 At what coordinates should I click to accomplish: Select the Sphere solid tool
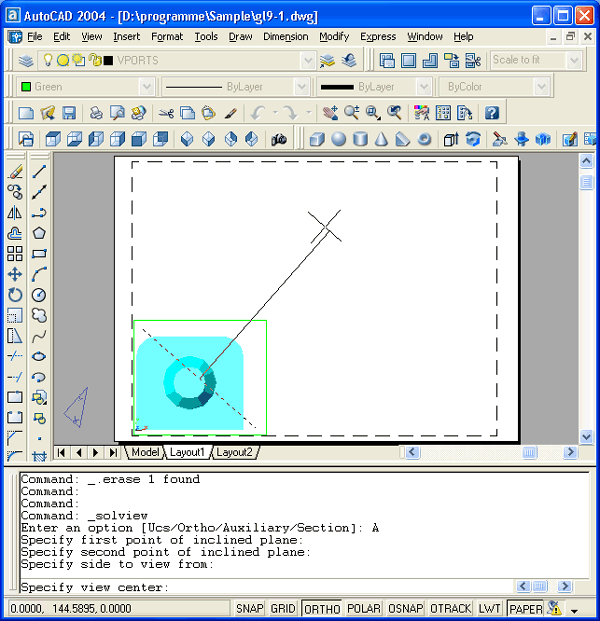(x=339, y=139)
